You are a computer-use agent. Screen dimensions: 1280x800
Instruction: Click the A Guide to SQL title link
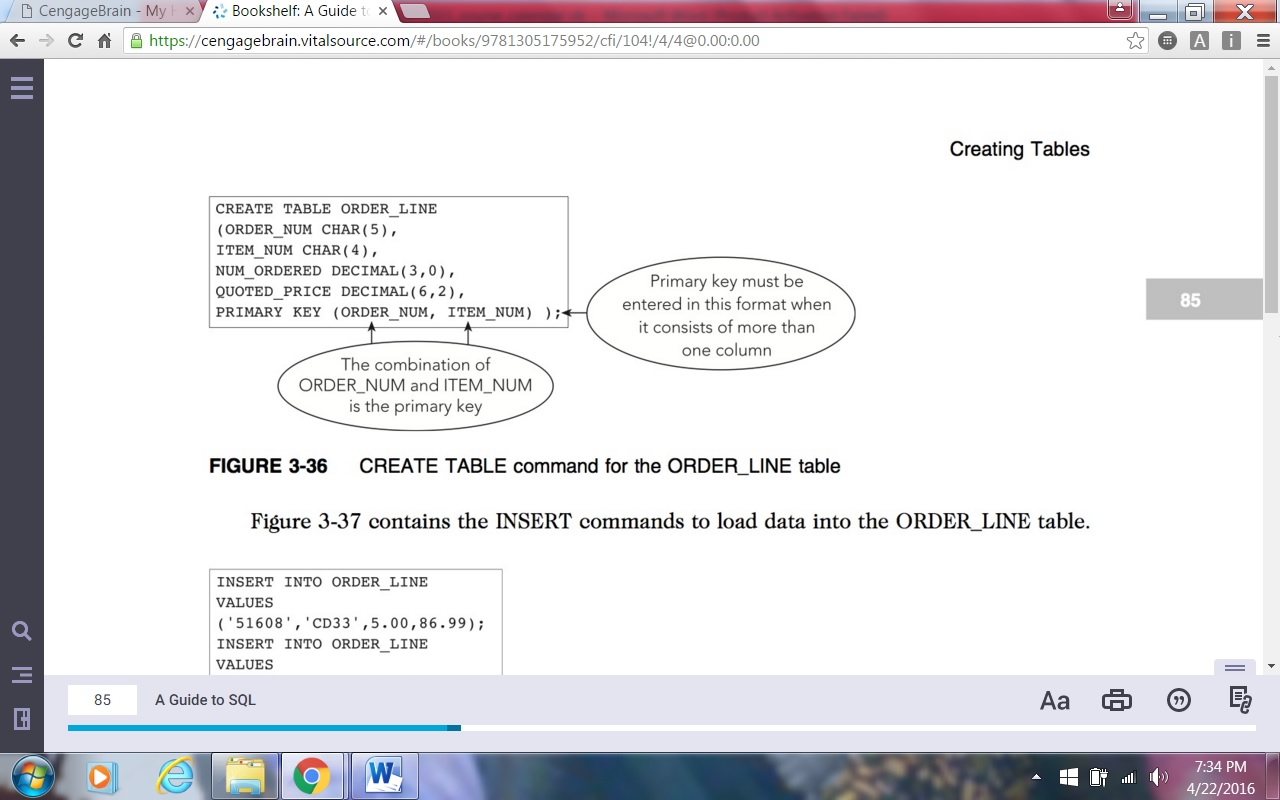point(205,700)
